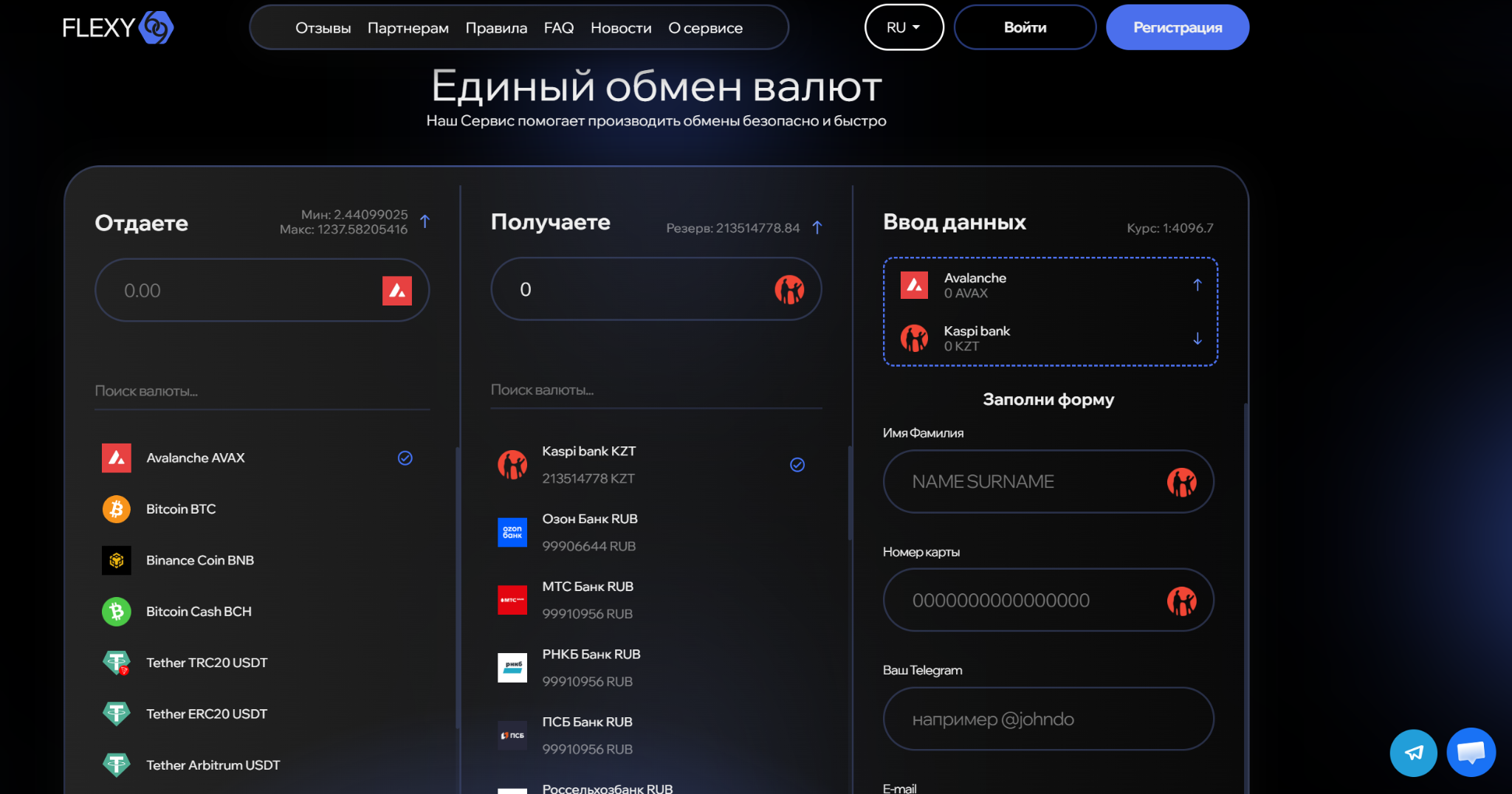Focus the Отдаете amount input 0.00
This screenshot has width=1512, height=794.
click(262, 290)
